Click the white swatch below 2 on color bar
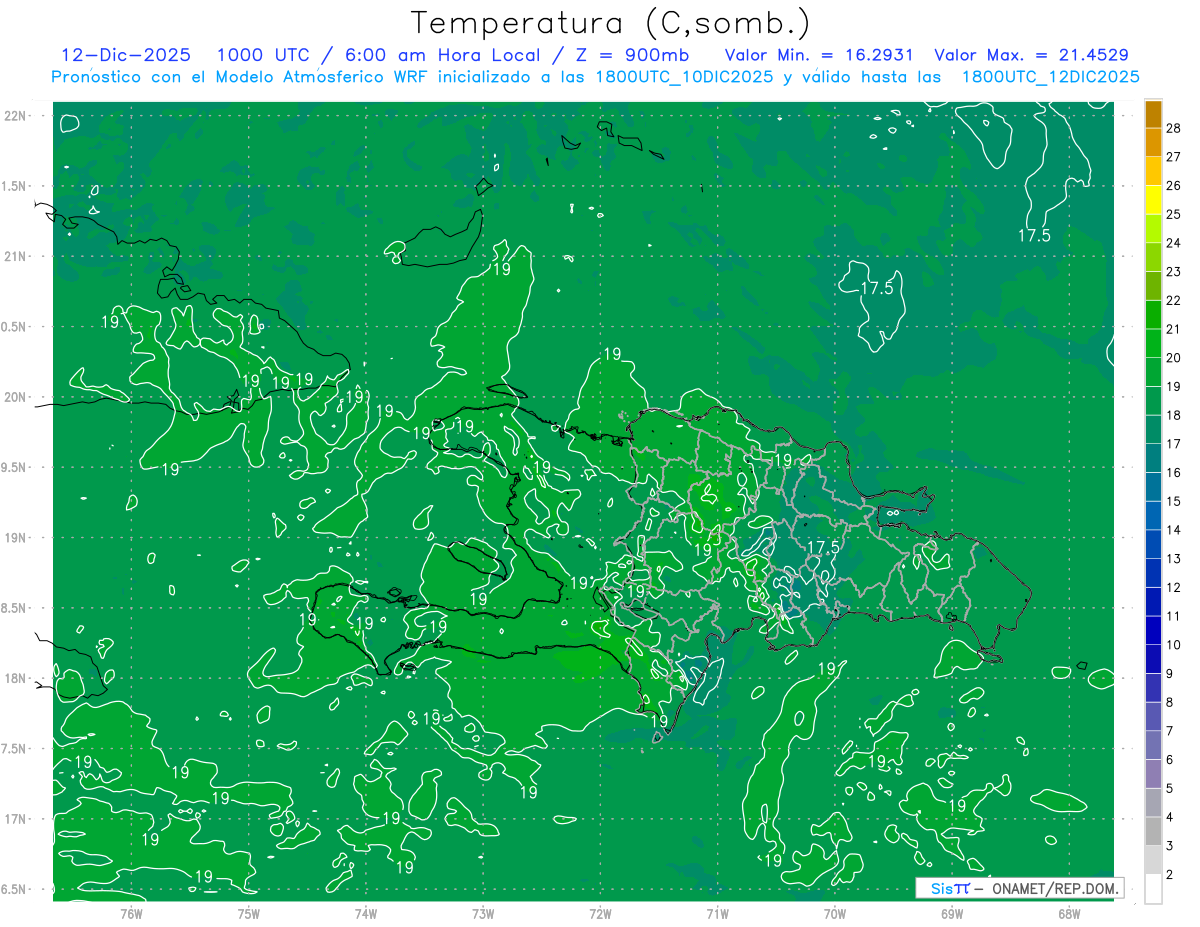 (x=1153, y=888)
